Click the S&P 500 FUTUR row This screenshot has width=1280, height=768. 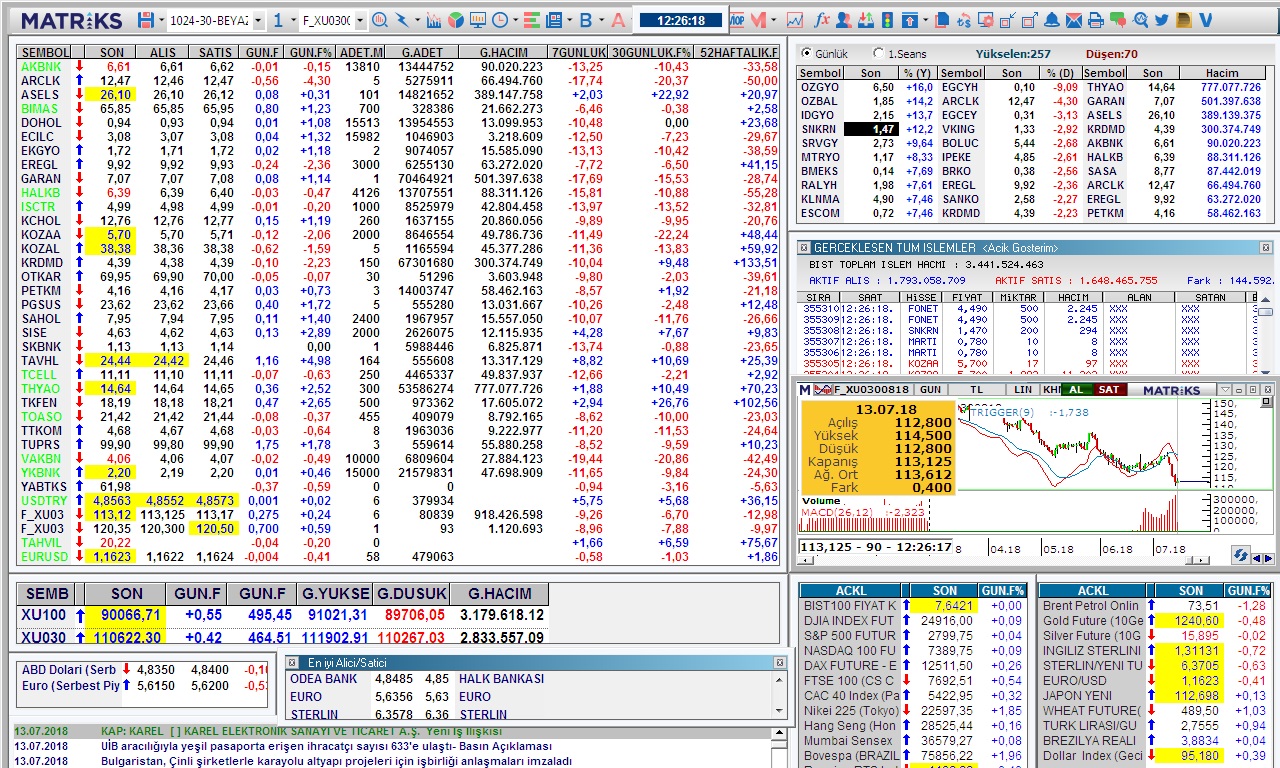click(914, 635)
